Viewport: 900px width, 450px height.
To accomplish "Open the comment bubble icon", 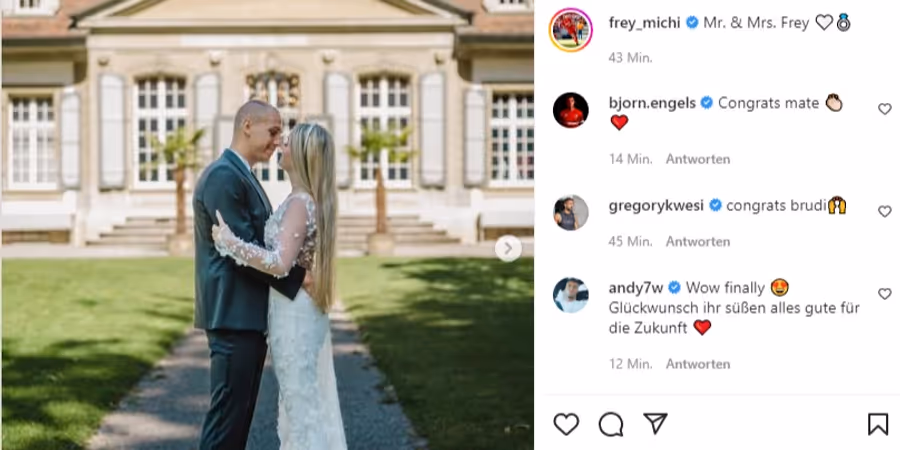I will click(x=611, y=424).
